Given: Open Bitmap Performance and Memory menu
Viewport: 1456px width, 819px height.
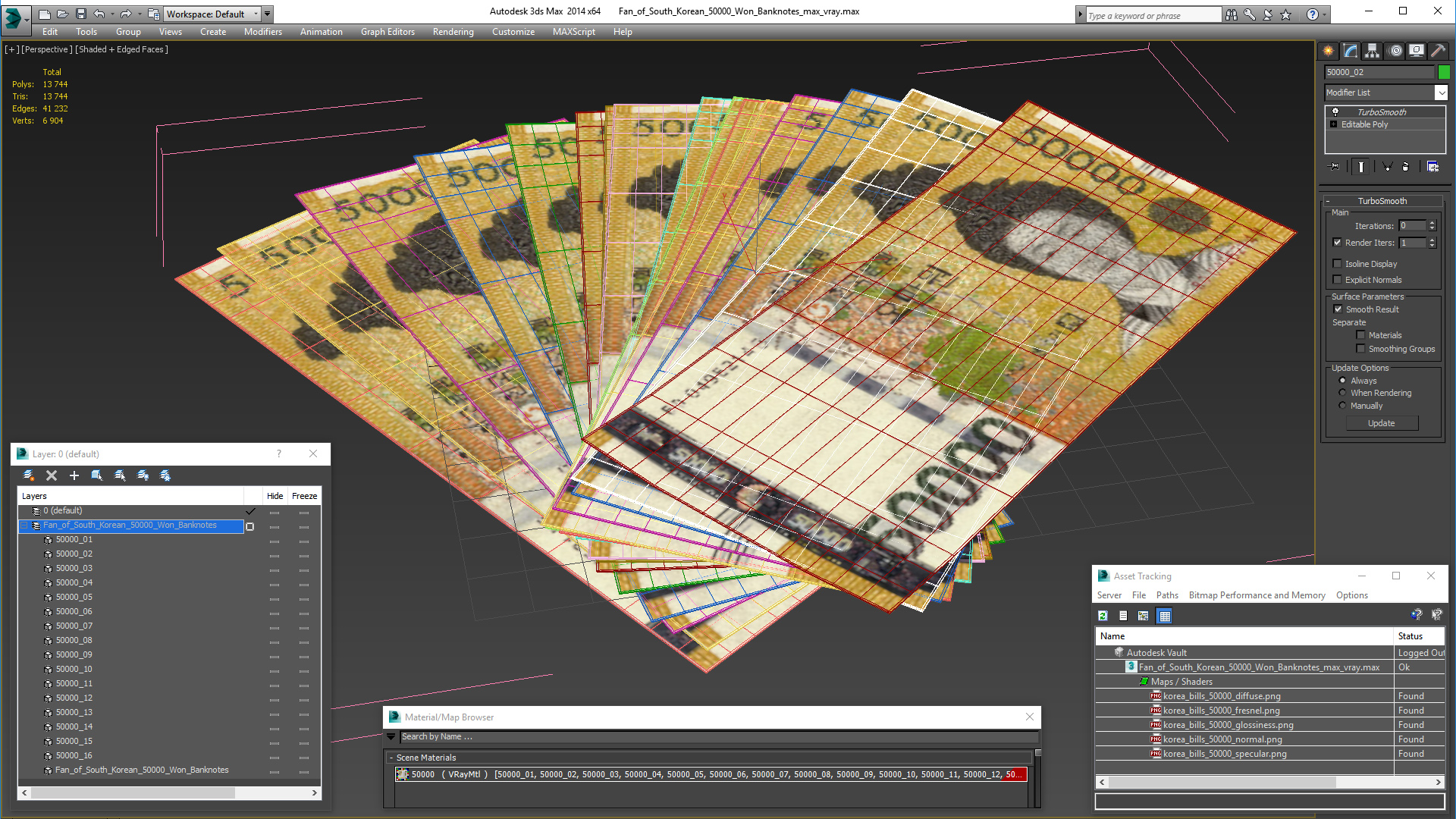Looking at the screenshot, I should (1257, 595).
